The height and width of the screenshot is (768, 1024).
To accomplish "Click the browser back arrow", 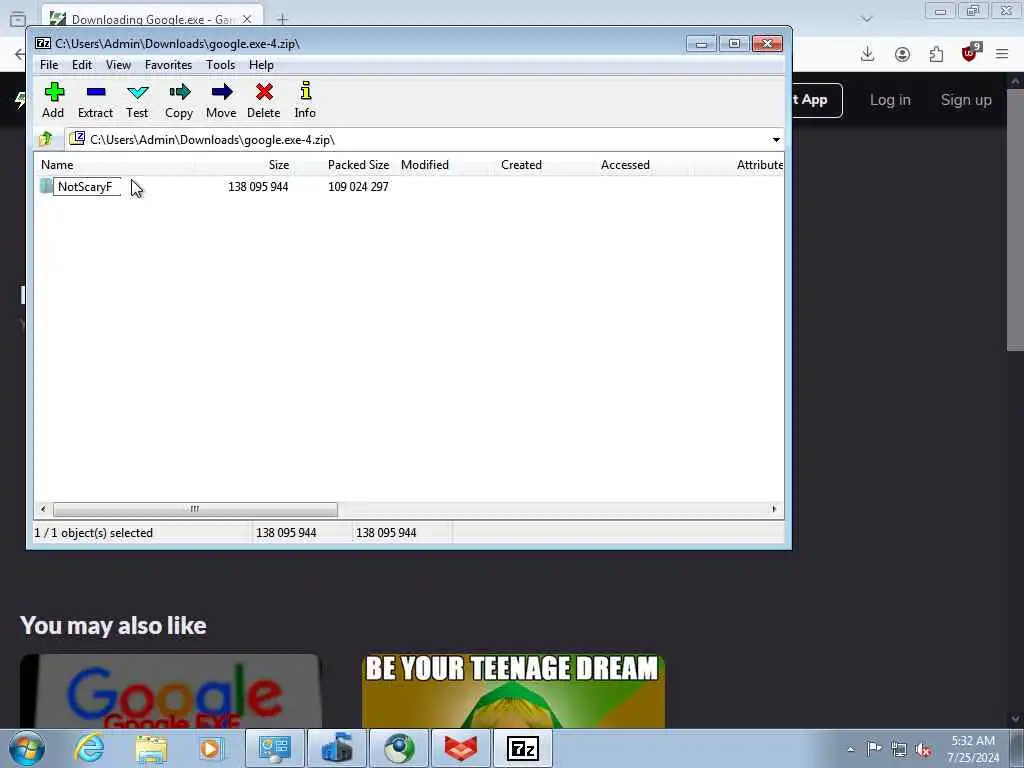I will pyautogui.click(x=20, y=54).
